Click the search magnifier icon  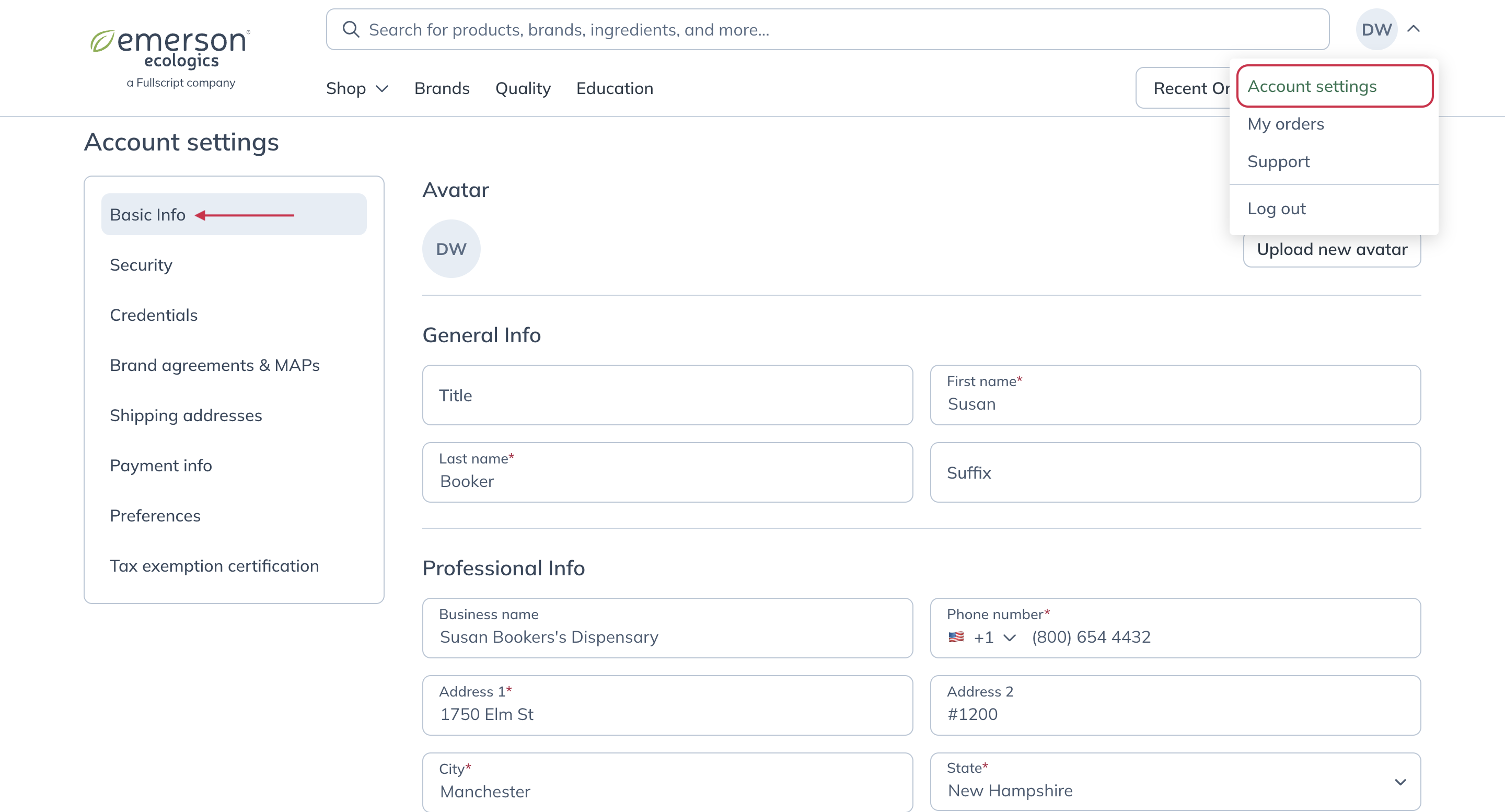click(351, 29)
